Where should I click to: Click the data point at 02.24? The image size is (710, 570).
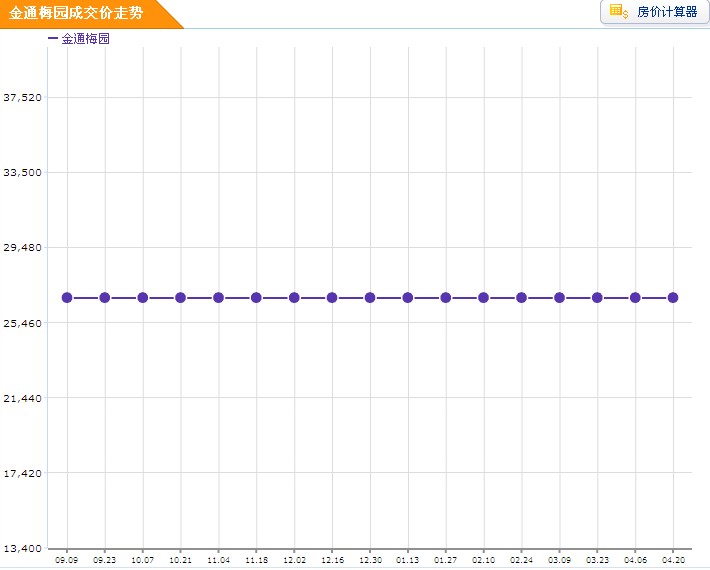click(521, 297)
